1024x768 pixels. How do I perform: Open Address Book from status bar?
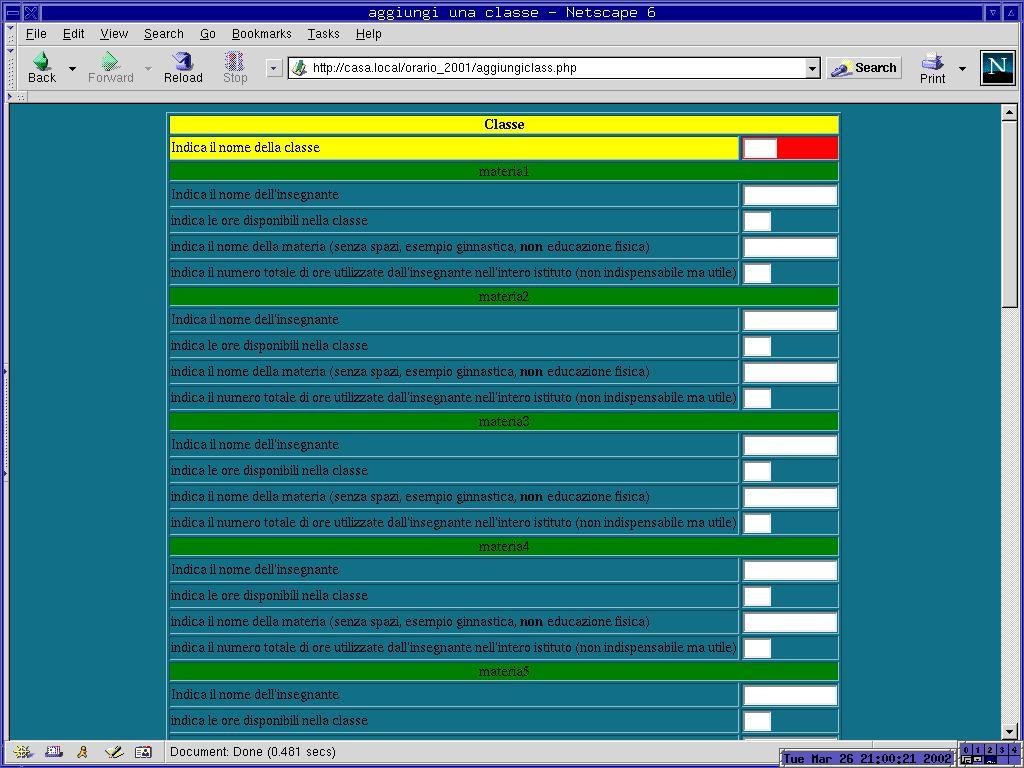click(143, 752)
